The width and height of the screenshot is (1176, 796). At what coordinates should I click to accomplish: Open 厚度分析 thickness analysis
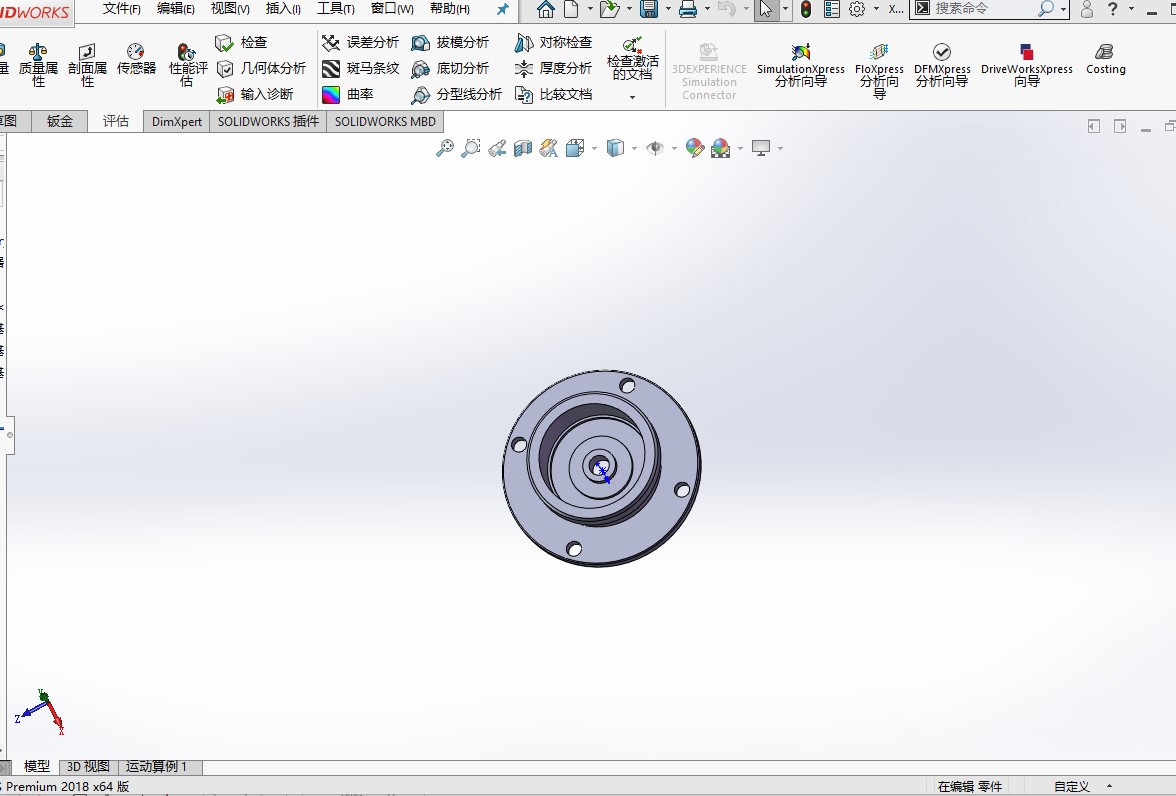554,68
